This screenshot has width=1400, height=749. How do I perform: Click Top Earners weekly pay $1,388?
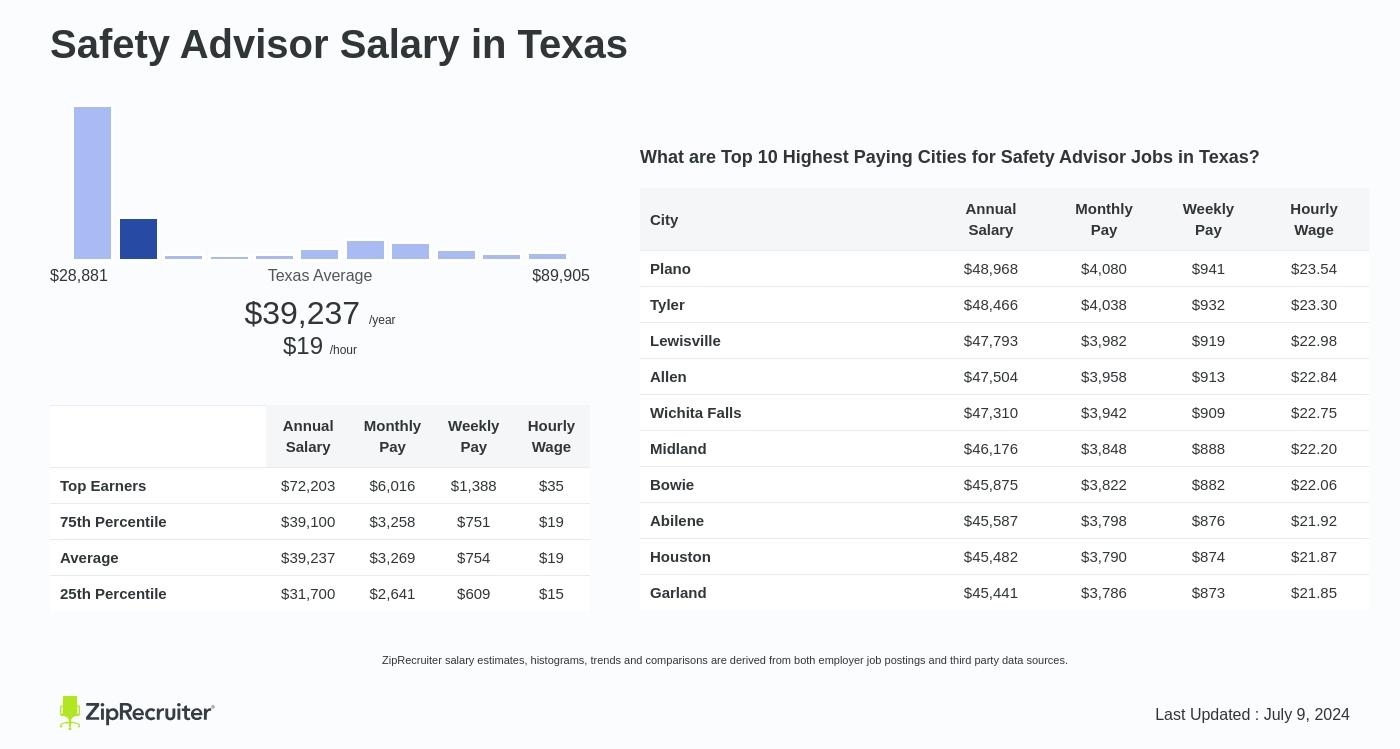(x=473, y=486)
